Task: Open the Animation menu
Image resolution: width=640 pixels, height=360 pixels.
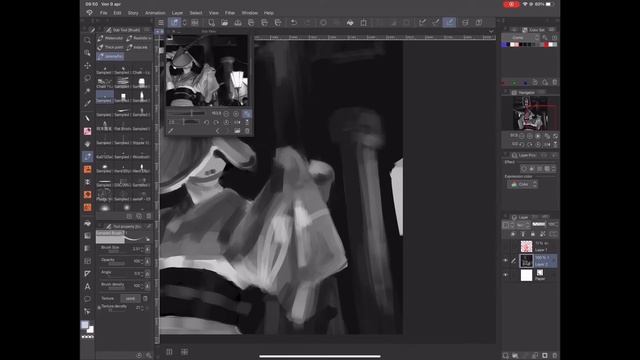Action: pyautogui.click(x=155, y=13)
